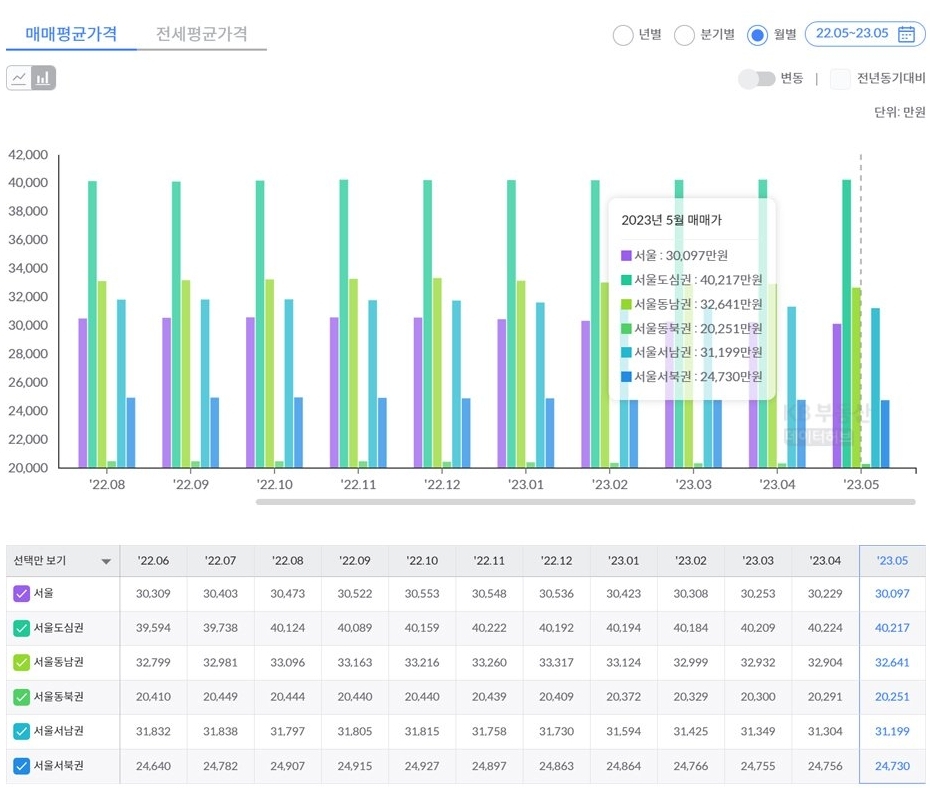Click the 서울동남권 bar for '22.12
This screenshot has height=788, width=930.
click(x=437, y=373)
